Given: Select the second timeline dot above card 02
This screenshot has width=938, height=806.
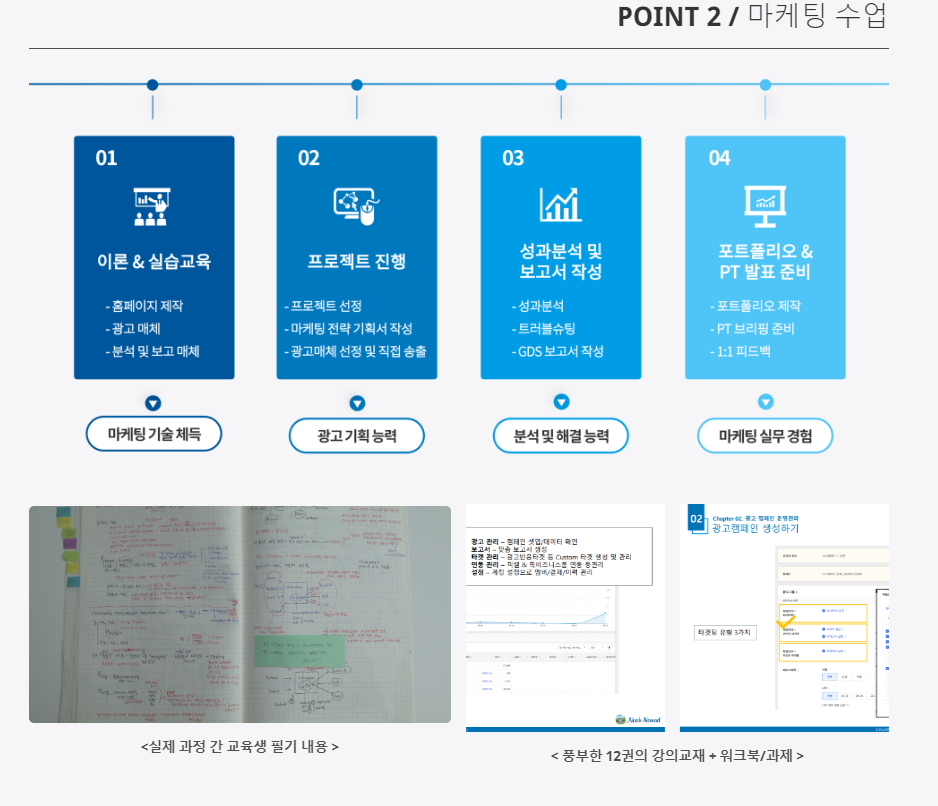Looking at the screenshot, I should tap(357, 85).
